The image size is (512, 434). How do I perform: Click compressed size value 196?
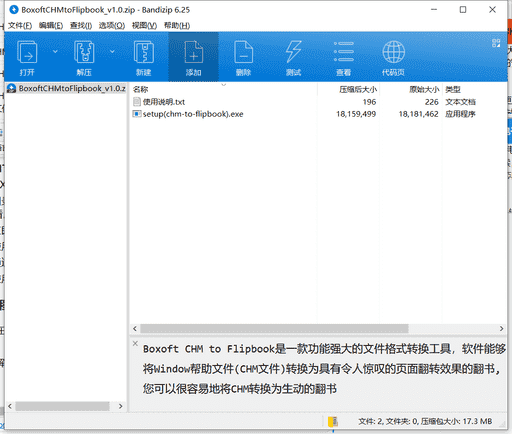click(x=369, y=102)
